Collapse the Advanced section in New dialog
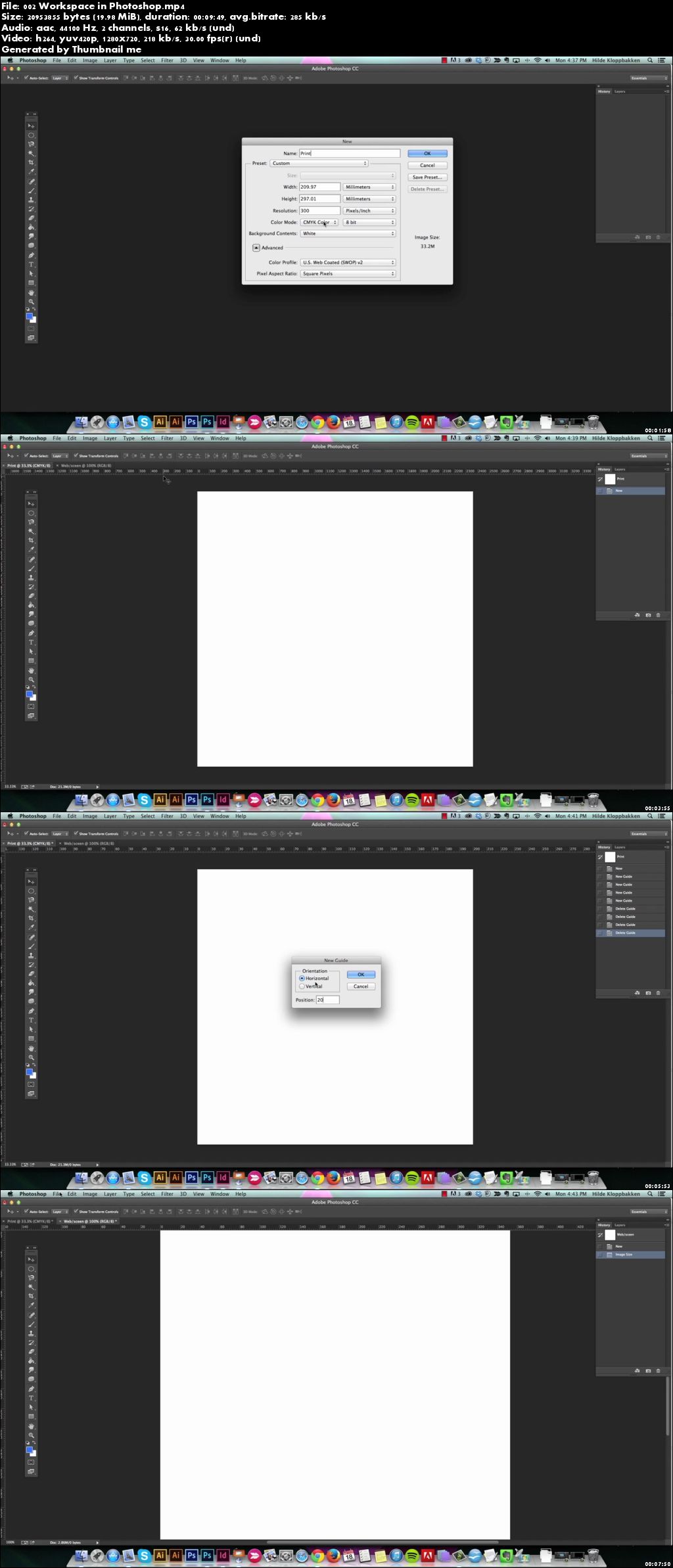The image size is (673, 1568). tap(256, 248)
